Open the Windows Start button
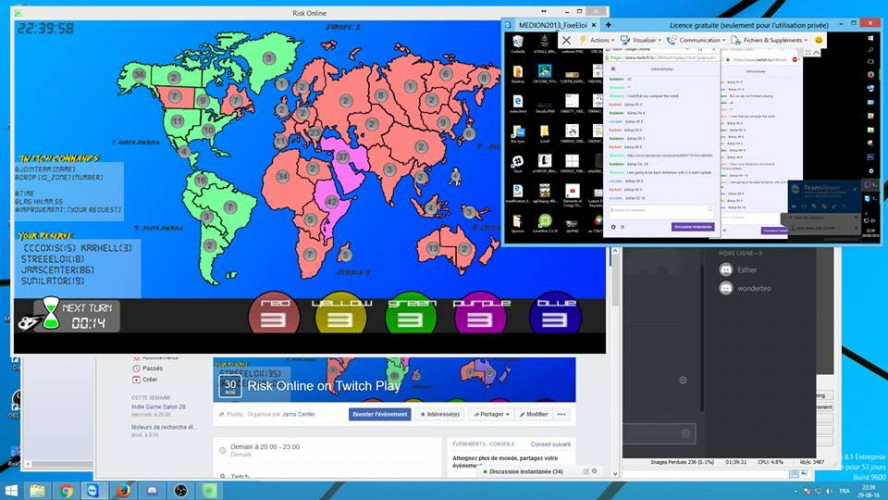The width and height of the screenshot is (888, 500). pyautogui.click(x=11, y=490)
